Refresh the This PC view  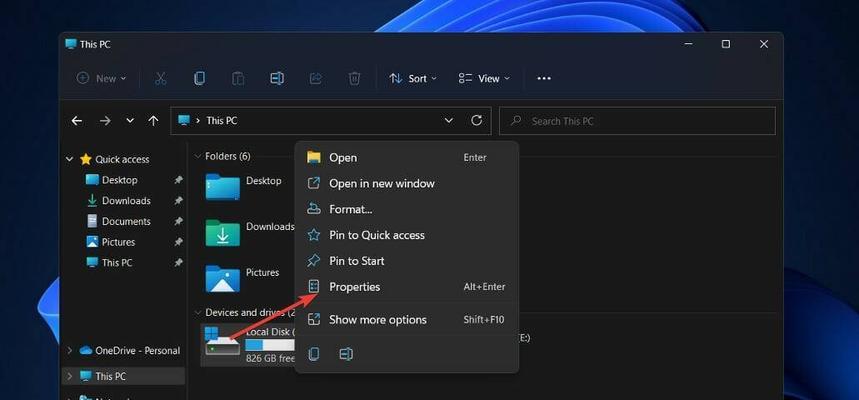tap(477, 121)
